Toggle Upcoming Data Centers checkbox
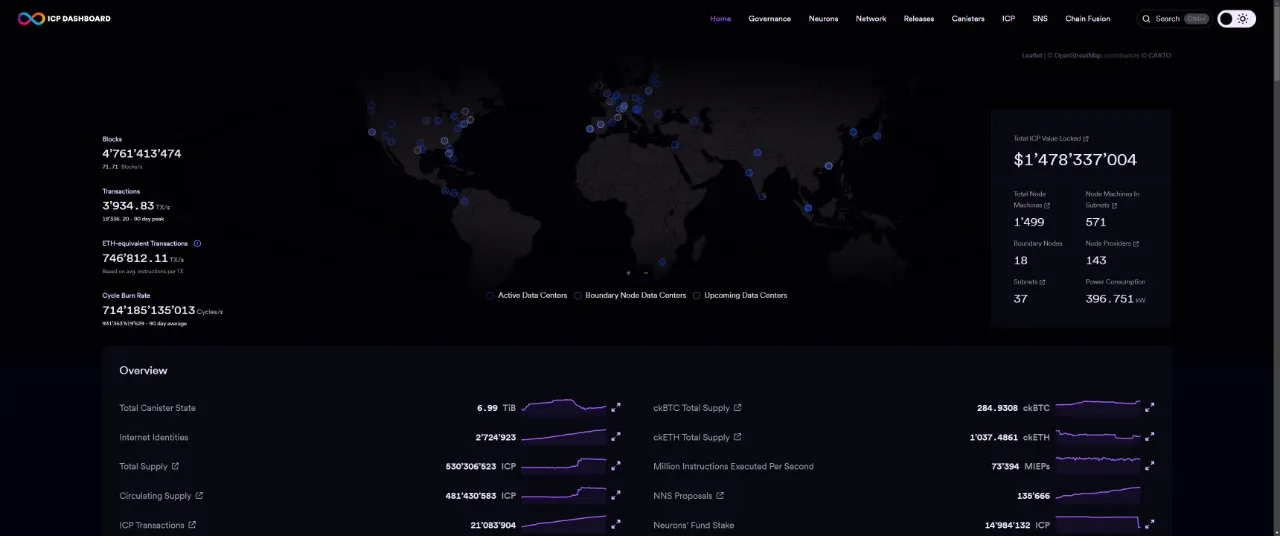 (x=696, y=295)
